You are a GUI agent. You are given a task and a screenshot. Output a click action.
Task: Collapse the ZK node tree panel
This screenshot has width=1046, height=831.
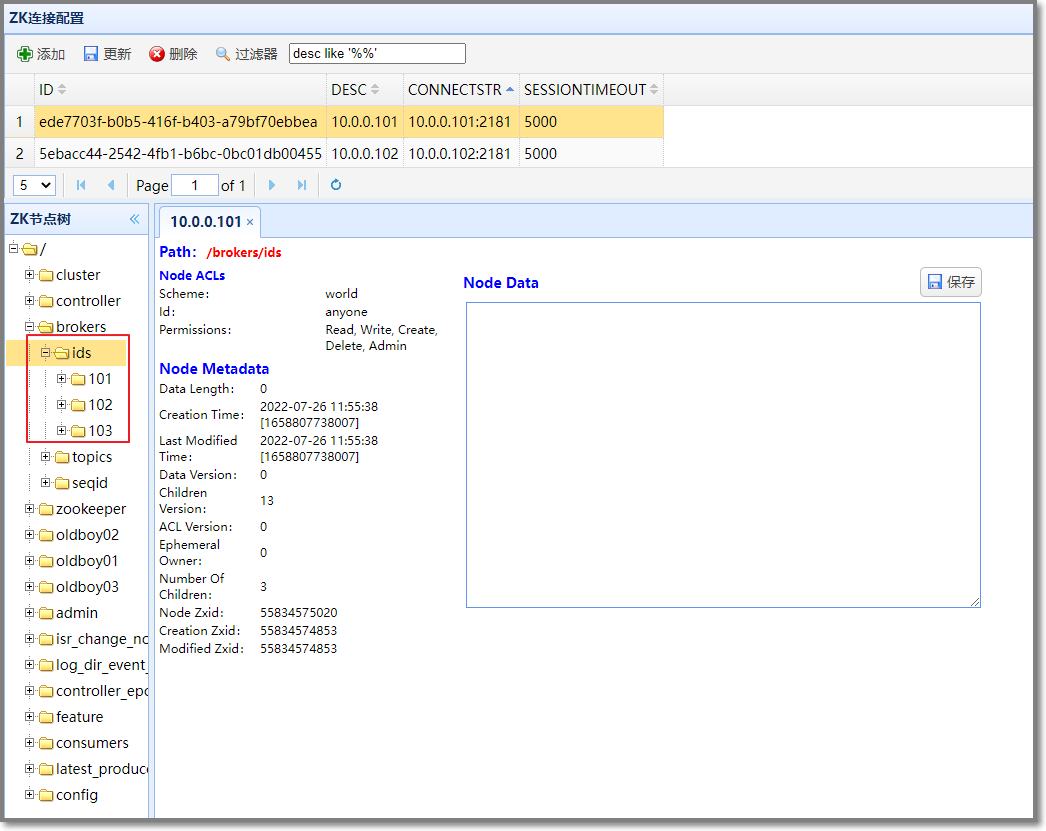(x=135, y=219)
